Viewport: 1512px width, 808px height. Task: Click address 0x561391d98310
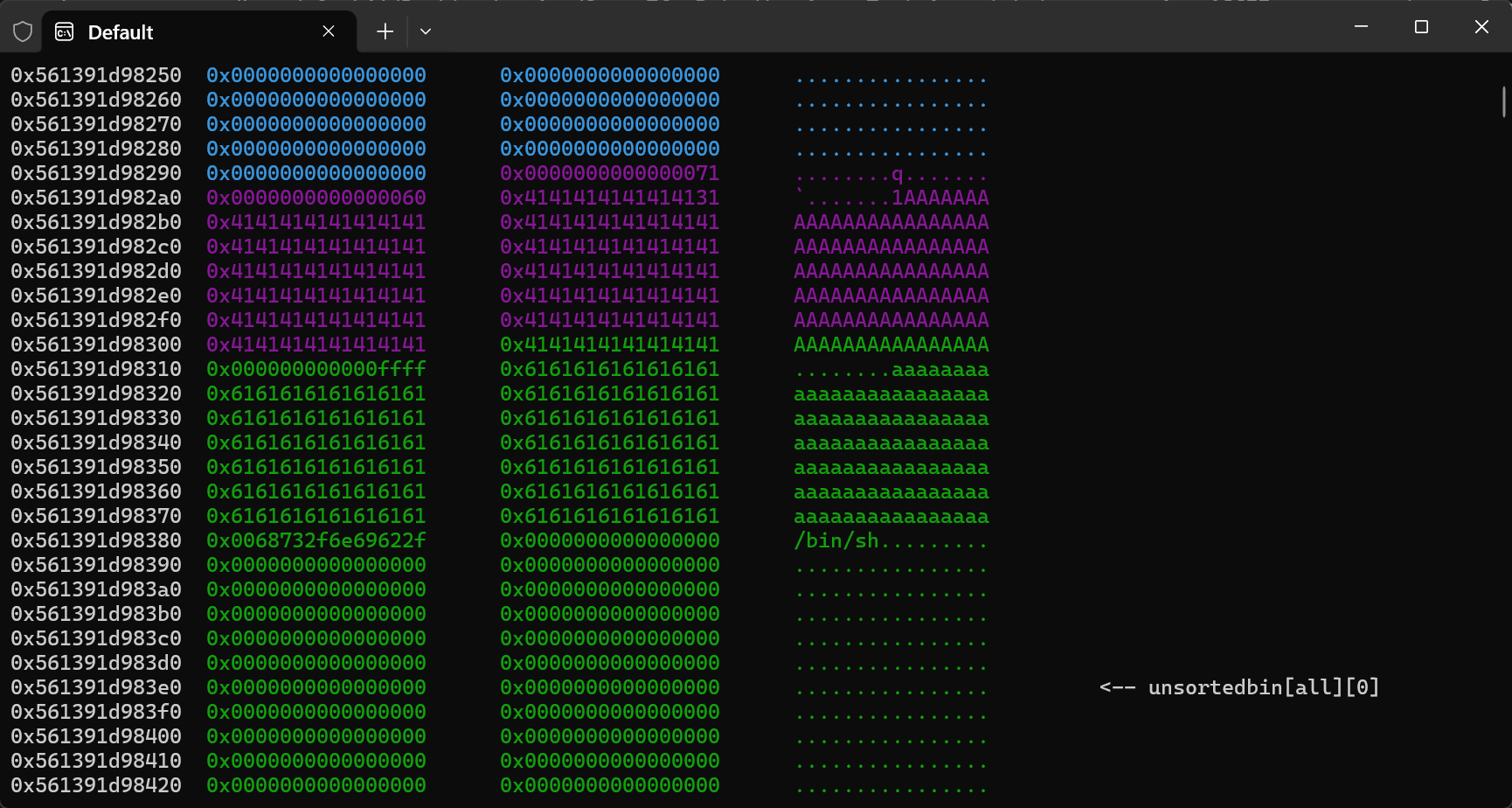coord(96,369)
